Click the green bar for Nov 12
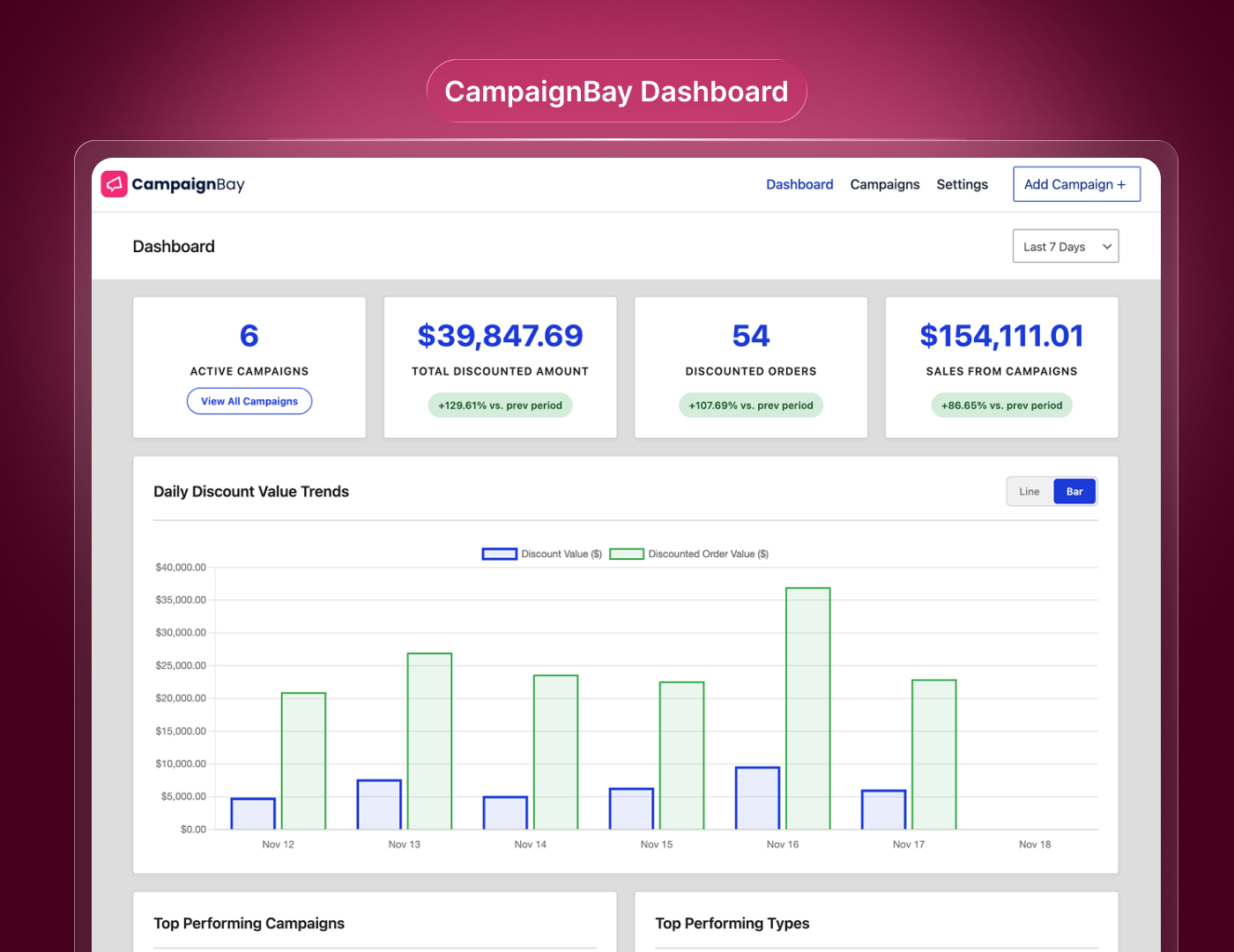The width and height of the screenshot is (1234, 952). pyautogui.click(x=303, y=761)
